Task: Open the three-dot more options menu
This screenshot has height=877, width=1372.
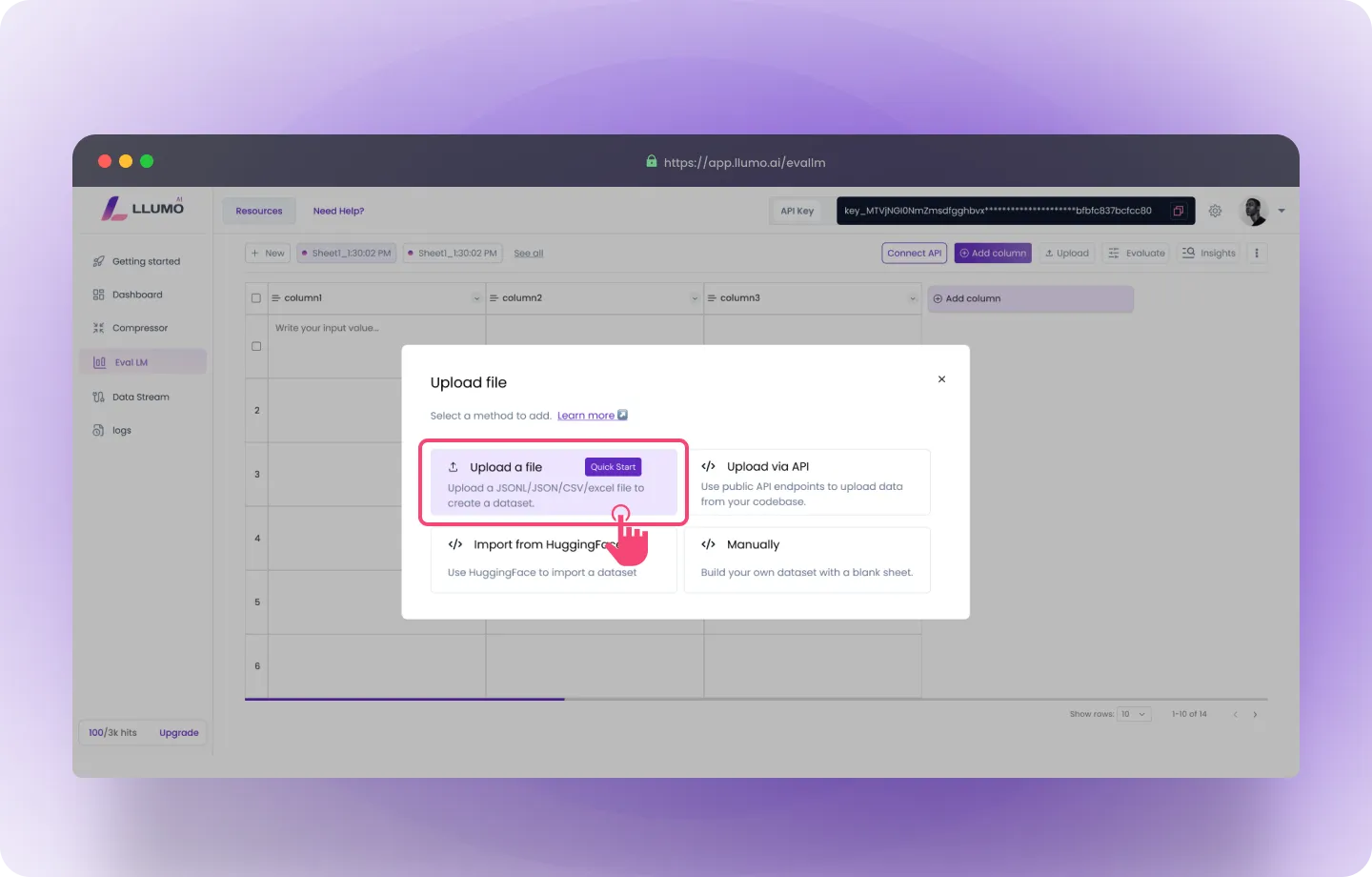Action: coord(1257,253)
